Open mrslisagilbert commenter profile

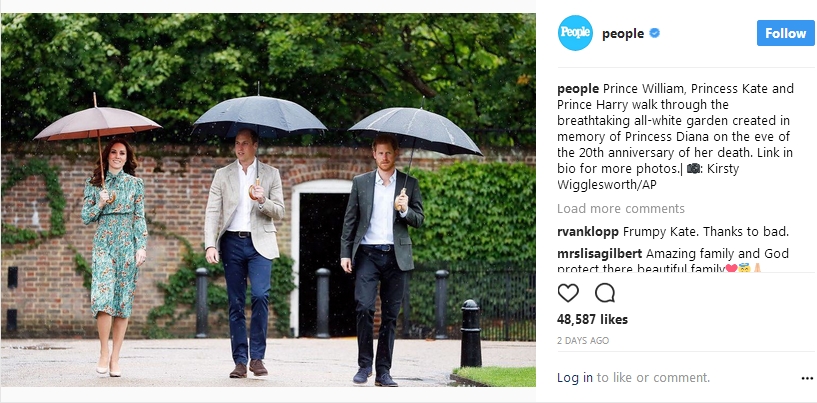(600, 254)
